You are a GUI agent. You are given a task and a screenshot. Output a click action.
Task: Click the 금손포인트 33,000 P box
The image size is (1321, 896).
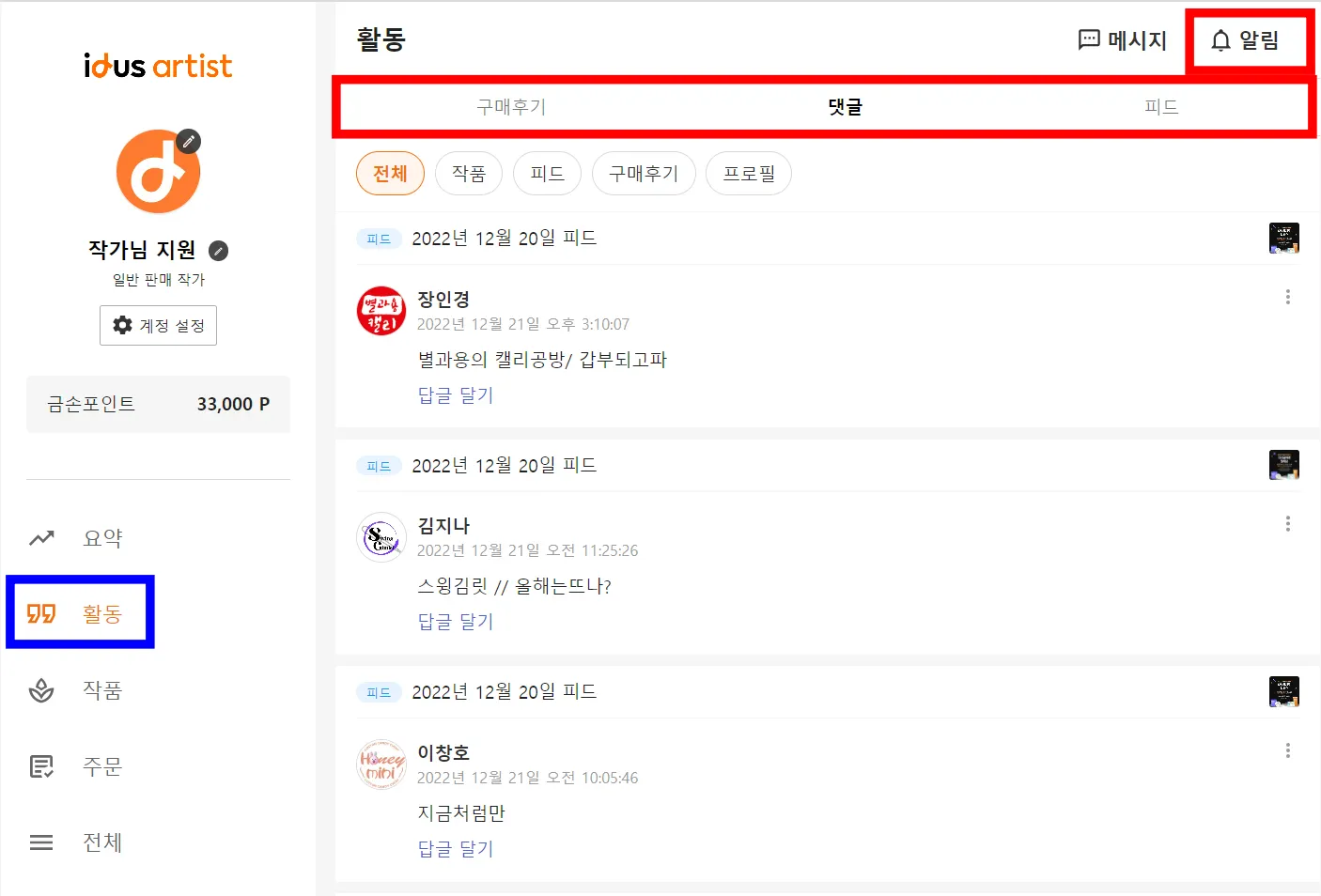pyautogui.click(x=158, y=404)
